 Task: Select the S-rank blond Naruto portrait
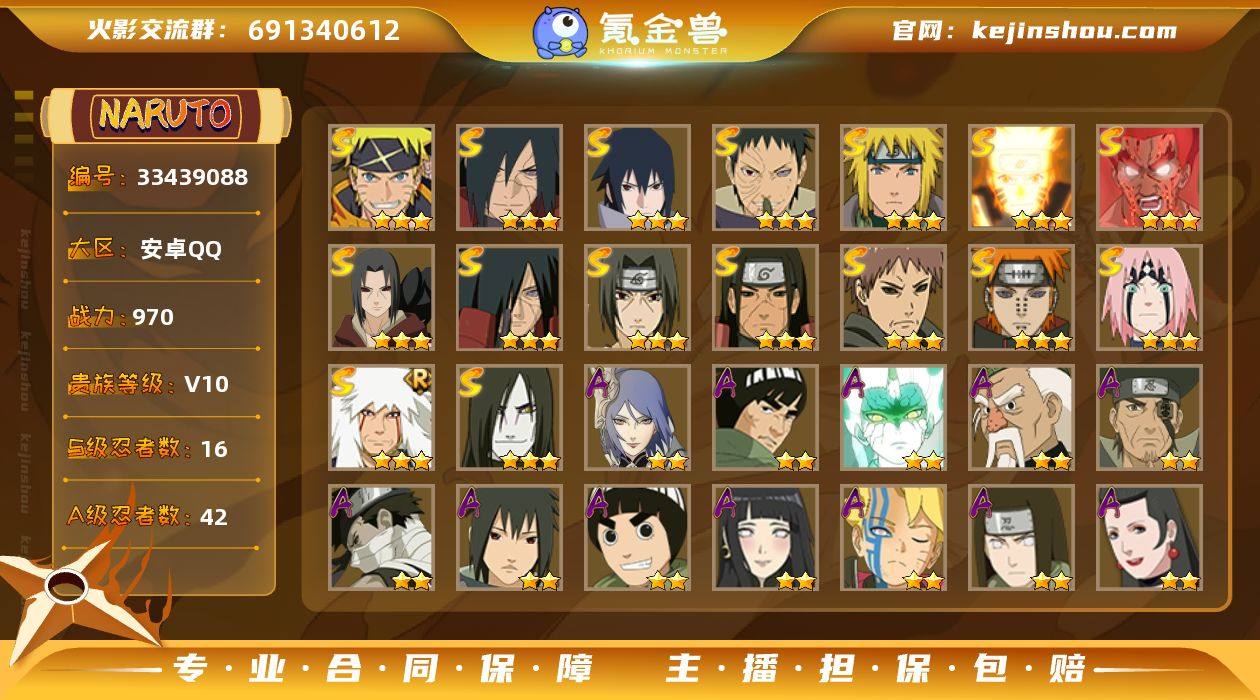coord(381,178)
